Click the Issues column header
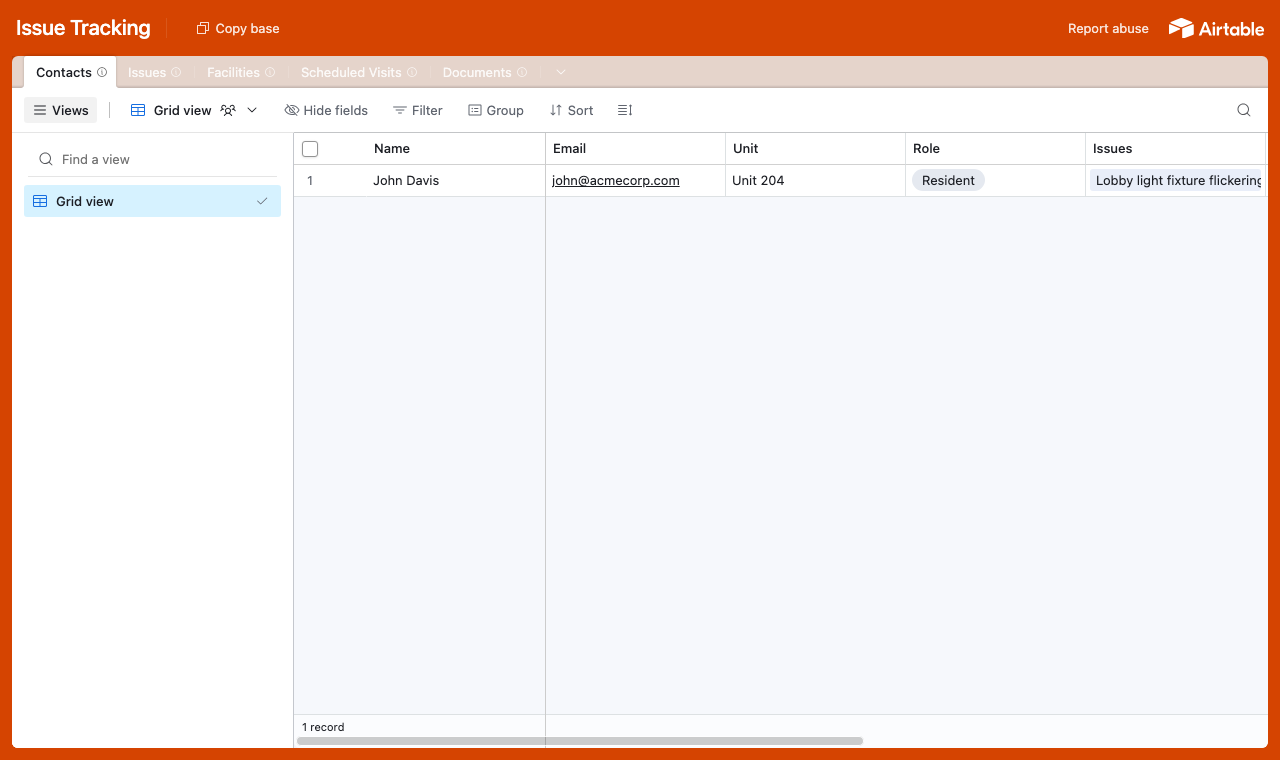1280x760 pixels. (x=1176, y=149)
